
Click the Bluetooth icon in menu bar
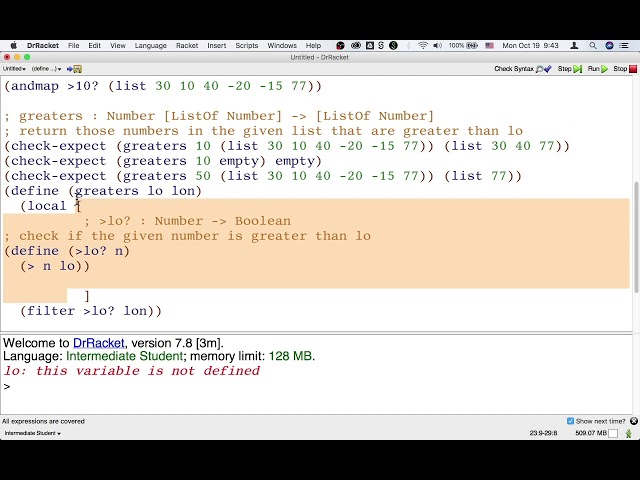point(408,45)
